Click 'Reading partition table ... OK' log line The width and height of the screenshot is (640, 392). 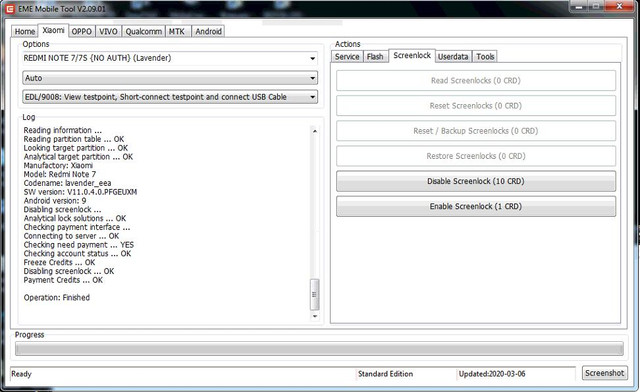(x=74, y=139)
